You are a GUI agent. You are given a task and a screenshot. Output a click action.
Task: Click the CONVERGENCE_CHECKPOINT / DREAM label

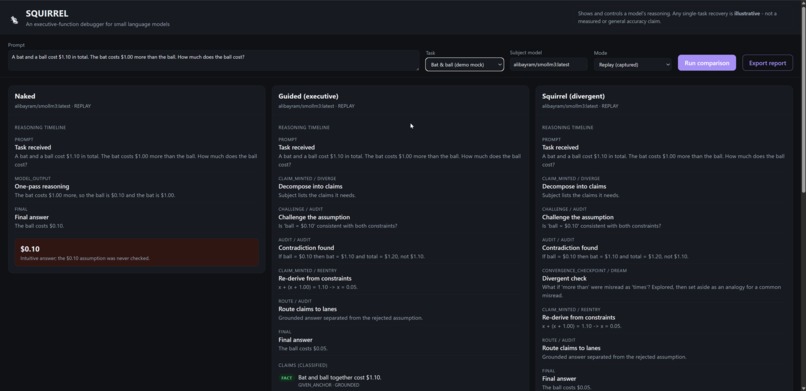[584, 271]
